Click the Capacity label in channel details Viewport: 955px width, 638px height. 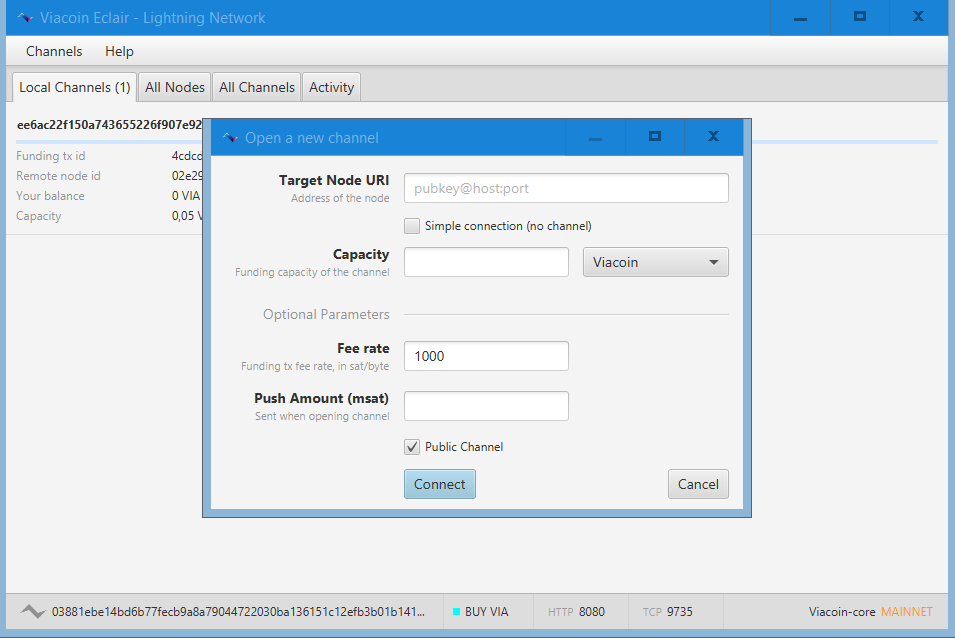(x=38, y=216)
